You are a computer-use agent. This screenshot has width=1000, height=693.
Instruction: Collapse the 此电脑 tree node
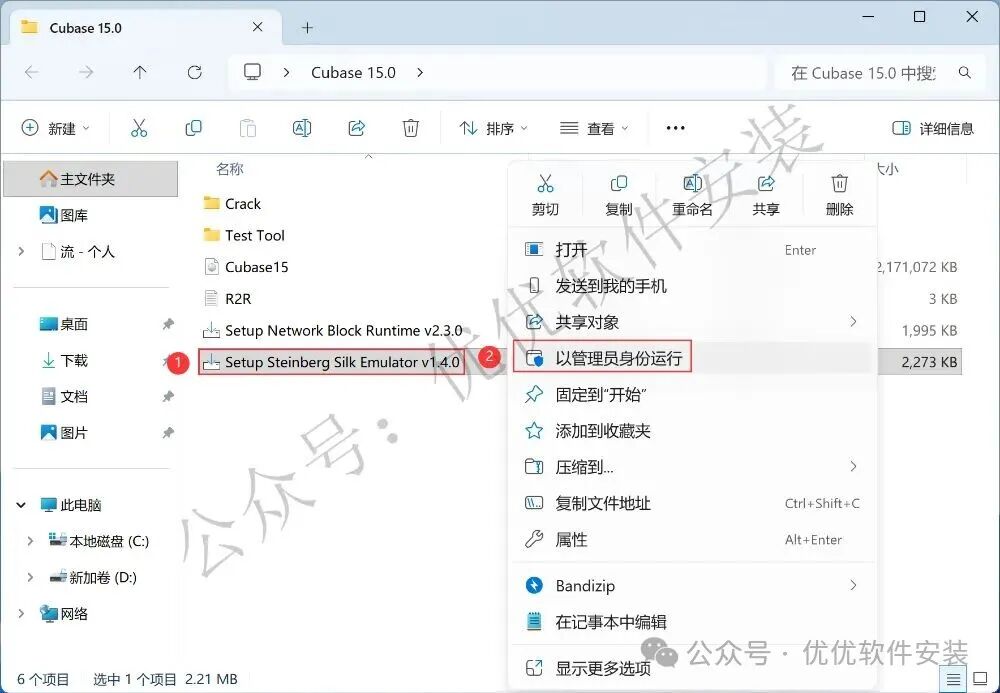click(x=21, y=505)
